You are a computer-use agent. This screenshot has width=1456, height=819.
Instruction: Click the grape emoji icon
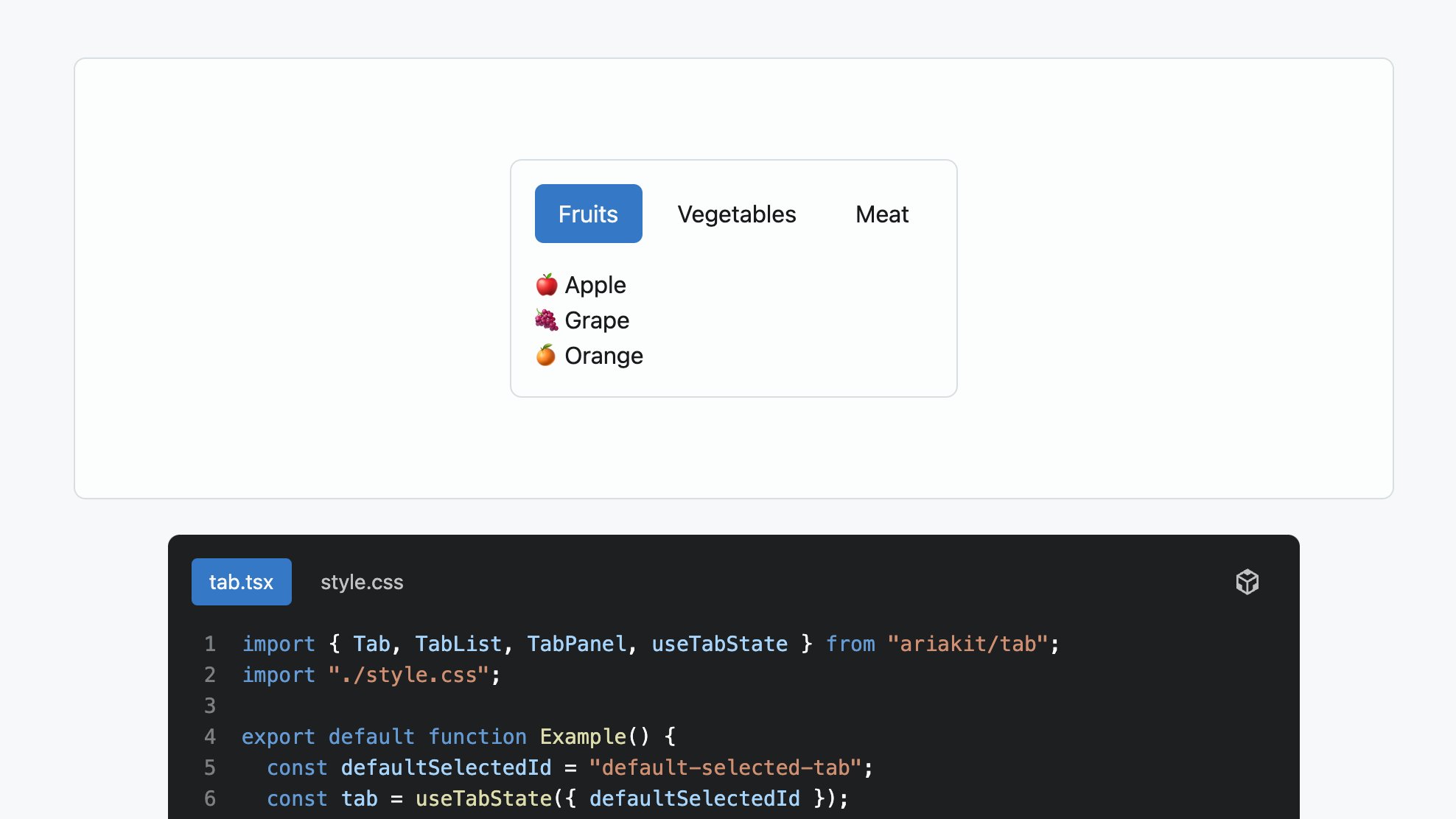coord(546,320)
